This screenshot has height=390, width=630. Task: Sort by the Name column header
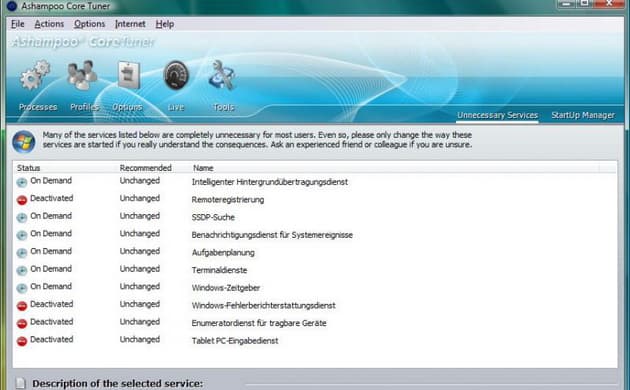203,168
